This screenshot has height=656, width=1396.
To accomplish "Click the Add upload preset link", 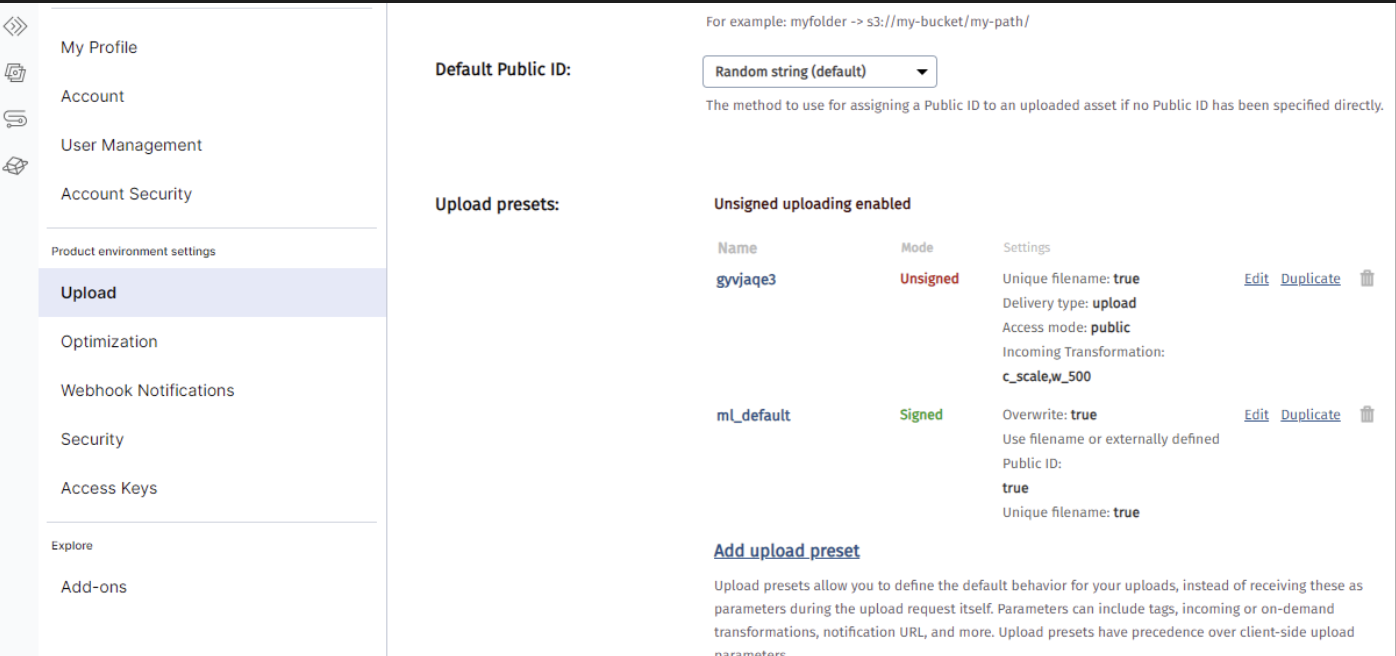I will [787, 551].
